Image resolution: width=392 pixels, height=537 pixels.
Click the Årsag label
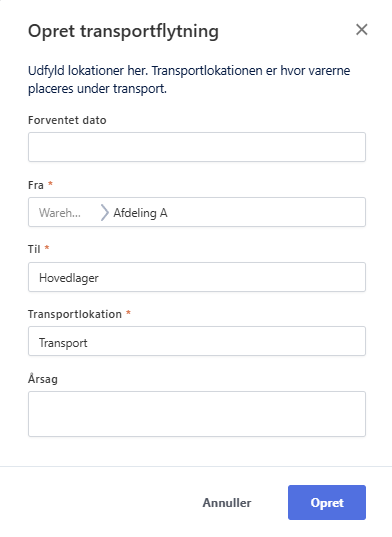click(43, 378)
